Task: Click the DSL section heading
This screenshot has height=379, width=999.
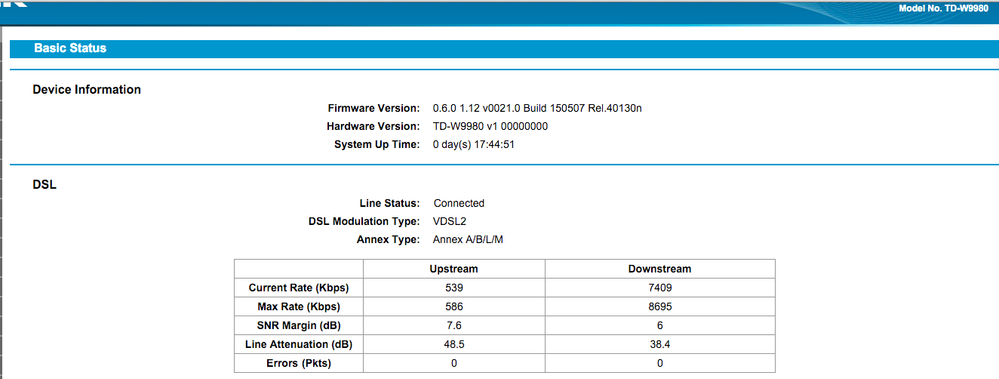Action: point(45,185)
